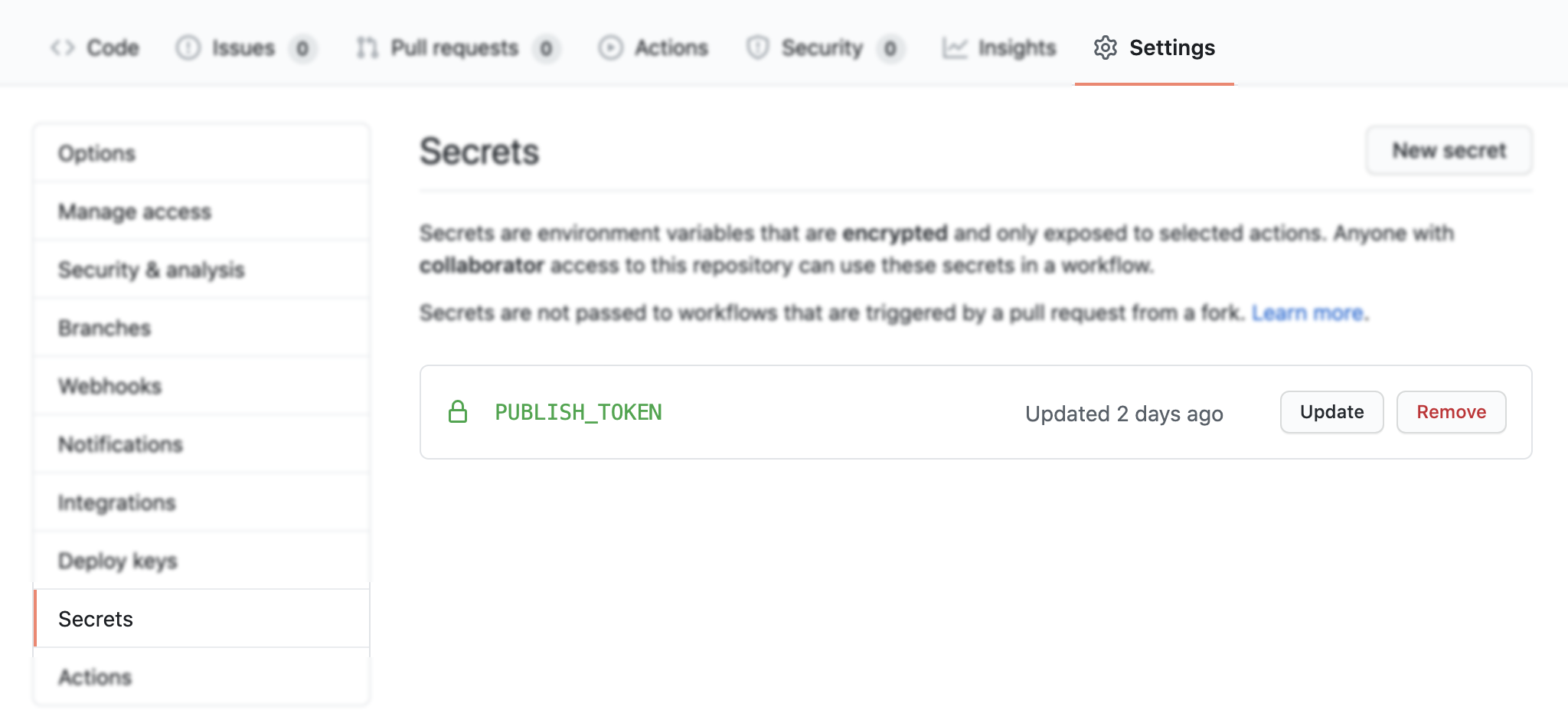Select Branches in the settings sidebar
Image resolution: width=1568 pixels, height=720 pixels.
(x=104, y=328)
